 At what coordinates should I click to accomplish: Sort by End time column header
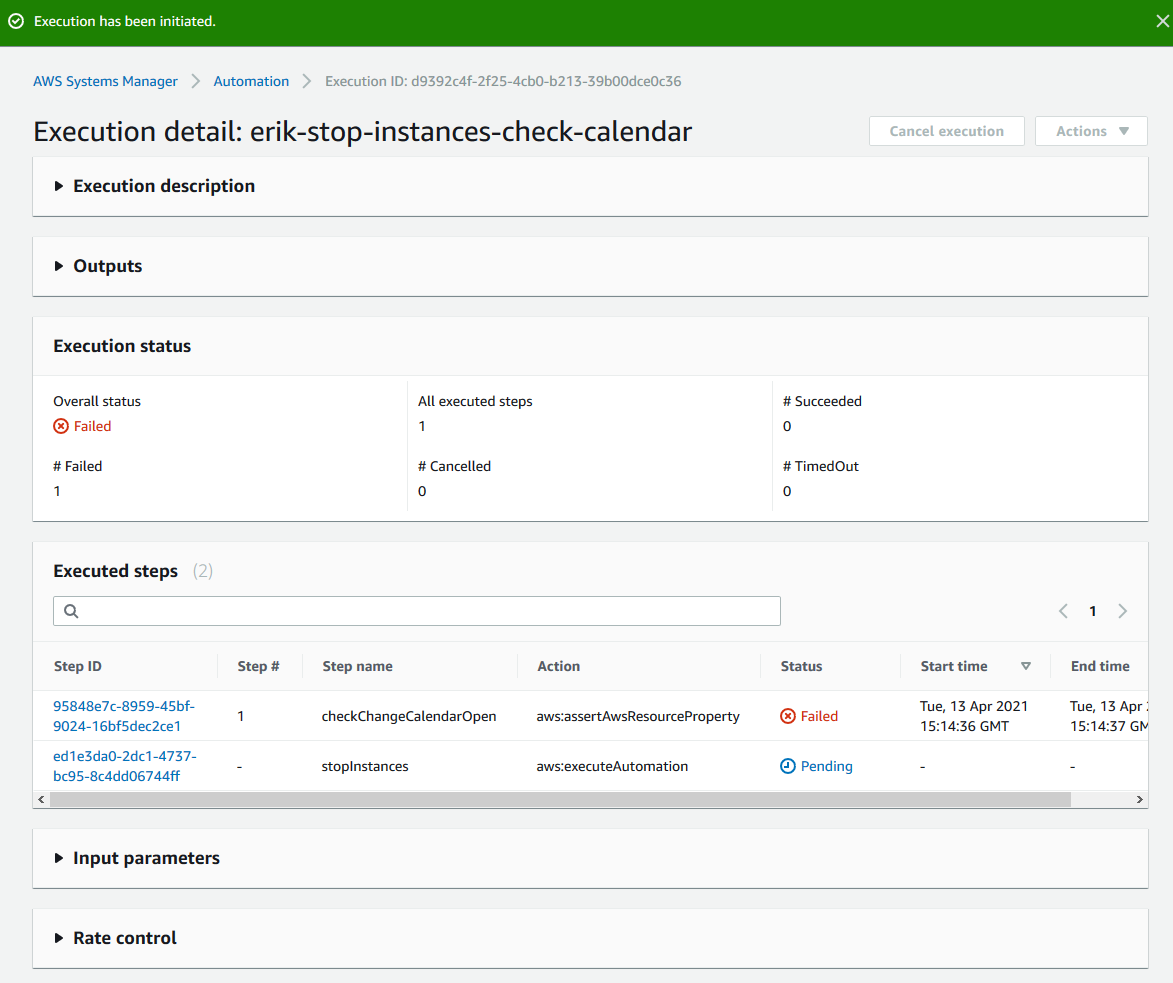click(1100, 667)
